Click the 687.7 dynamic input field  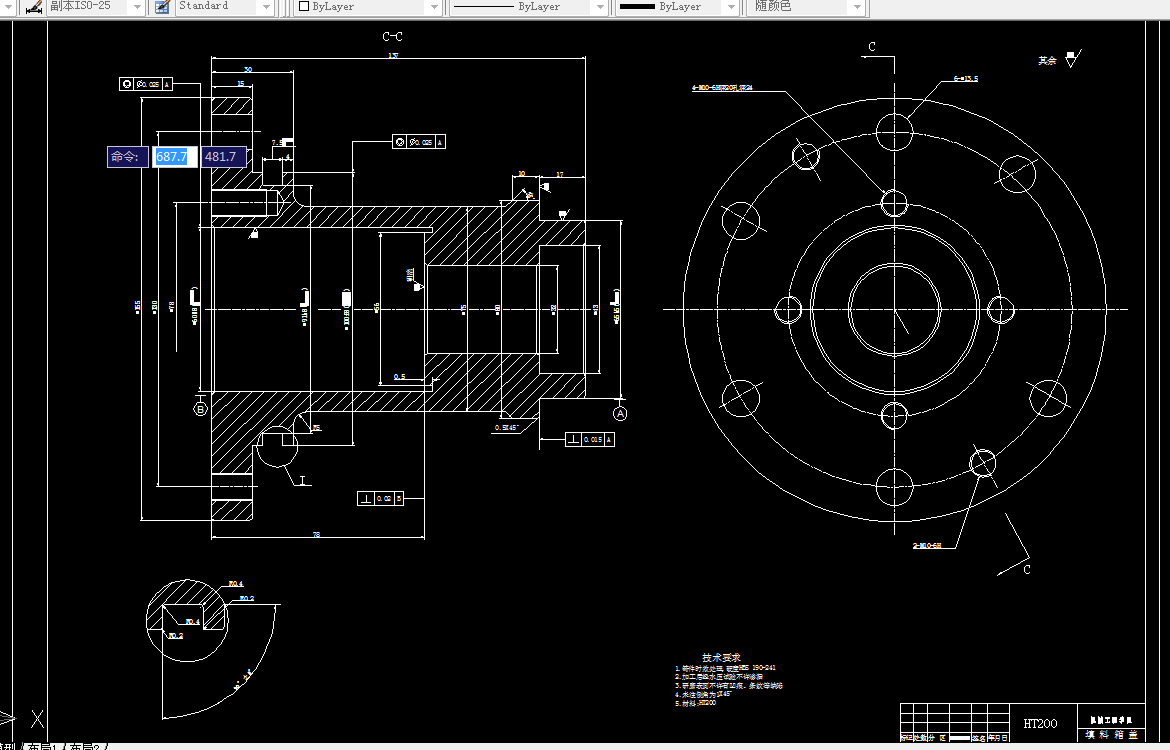173,156
